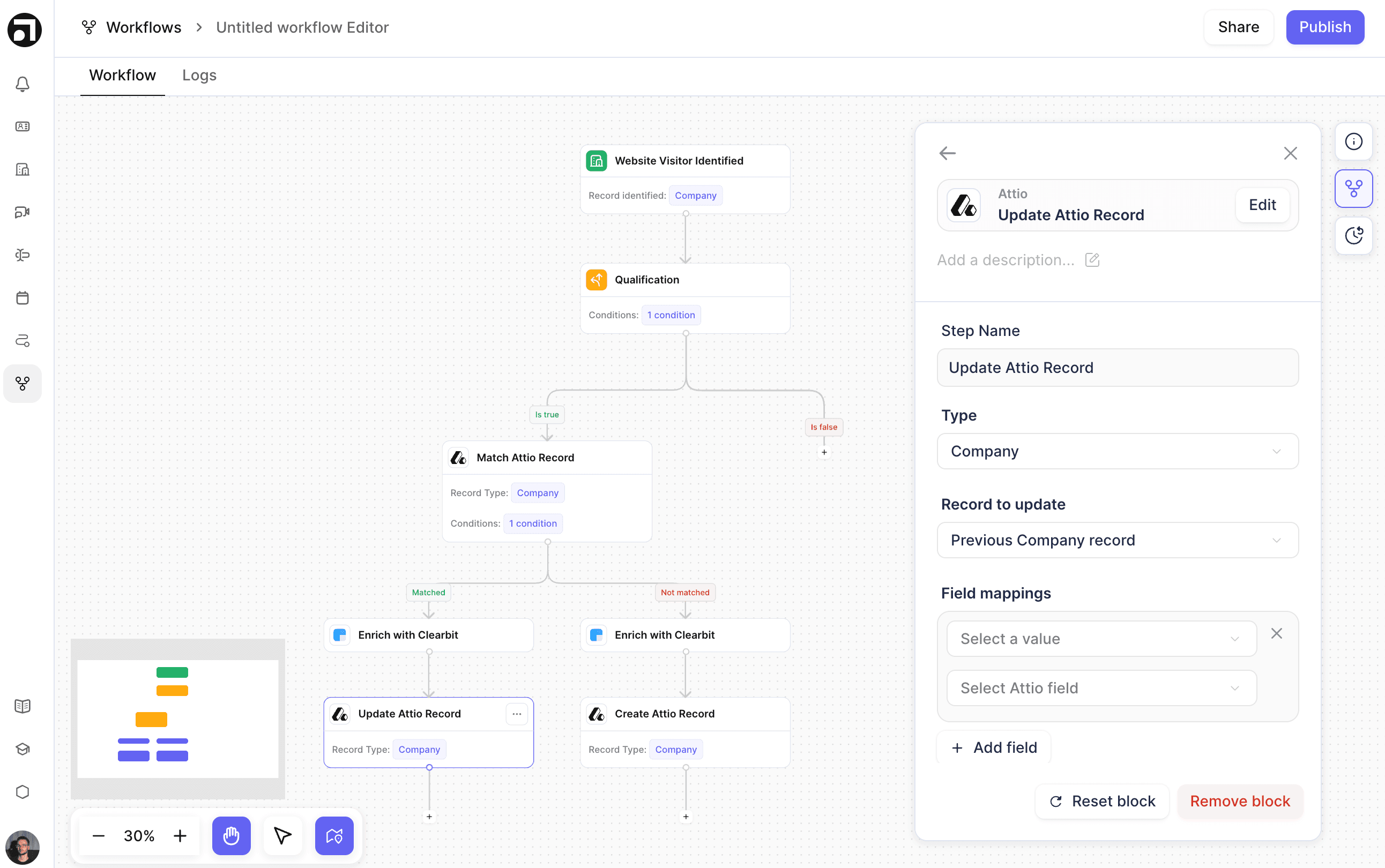Screen dimensions: 1385x868
Task: Open the Record to update dropdown
Action: click(1118, 540)
